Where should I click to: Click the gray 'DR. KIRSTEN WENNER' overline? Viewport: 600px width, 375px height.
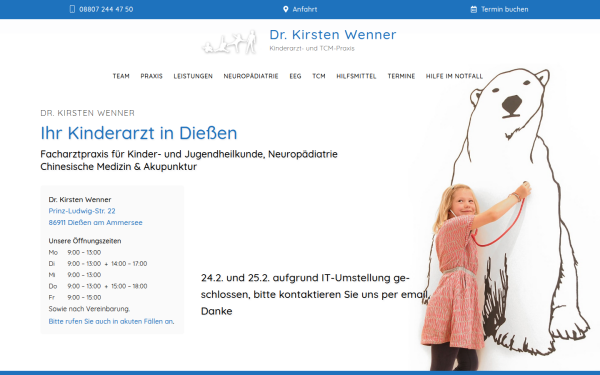(x=88, y=113)
